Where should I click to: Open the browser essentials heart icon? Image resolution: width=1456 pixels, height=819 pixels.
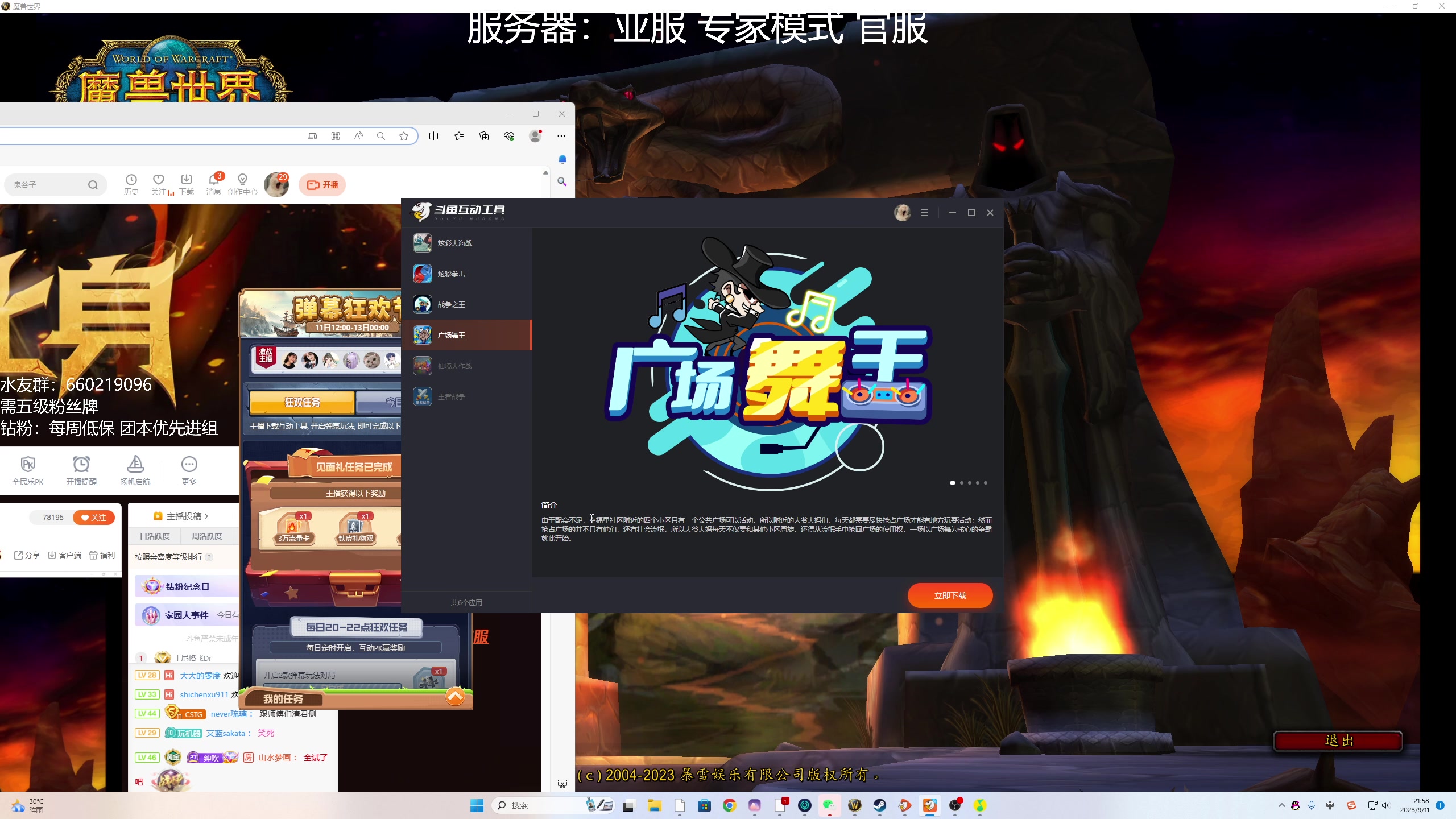click(x=509, y=136)
